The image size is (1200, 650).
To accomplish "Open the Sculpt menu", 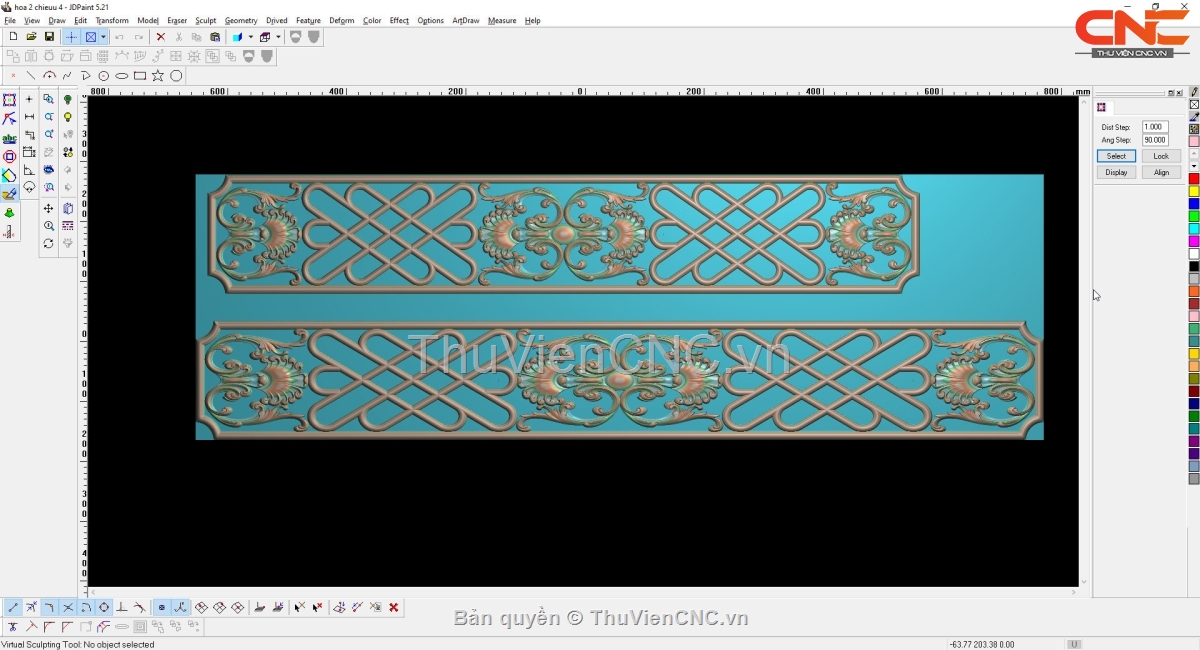I will click(x=205, y=20).
